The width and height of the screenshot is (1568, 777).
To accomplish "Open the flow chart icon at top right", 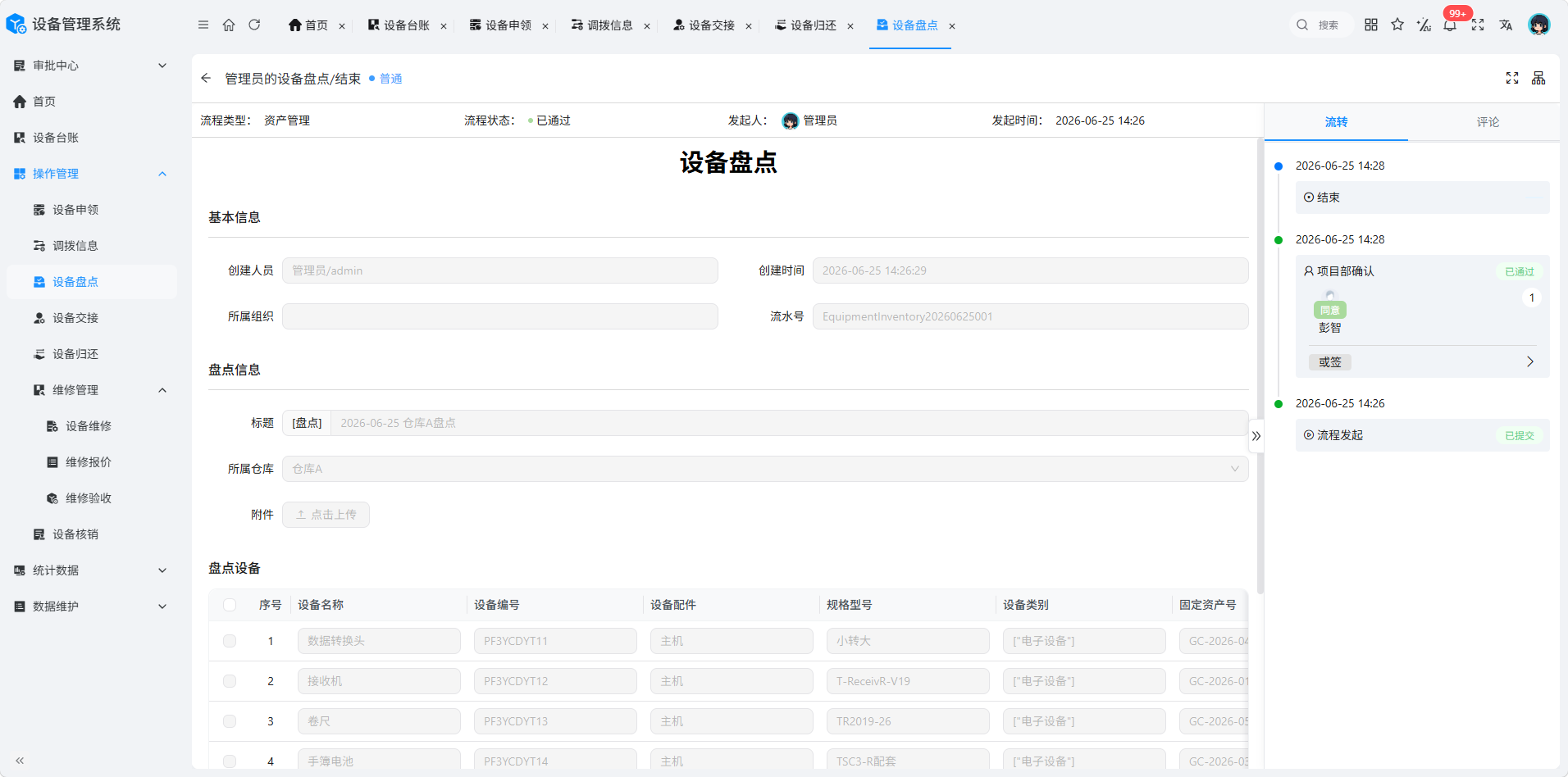I will coord(1538,78).
